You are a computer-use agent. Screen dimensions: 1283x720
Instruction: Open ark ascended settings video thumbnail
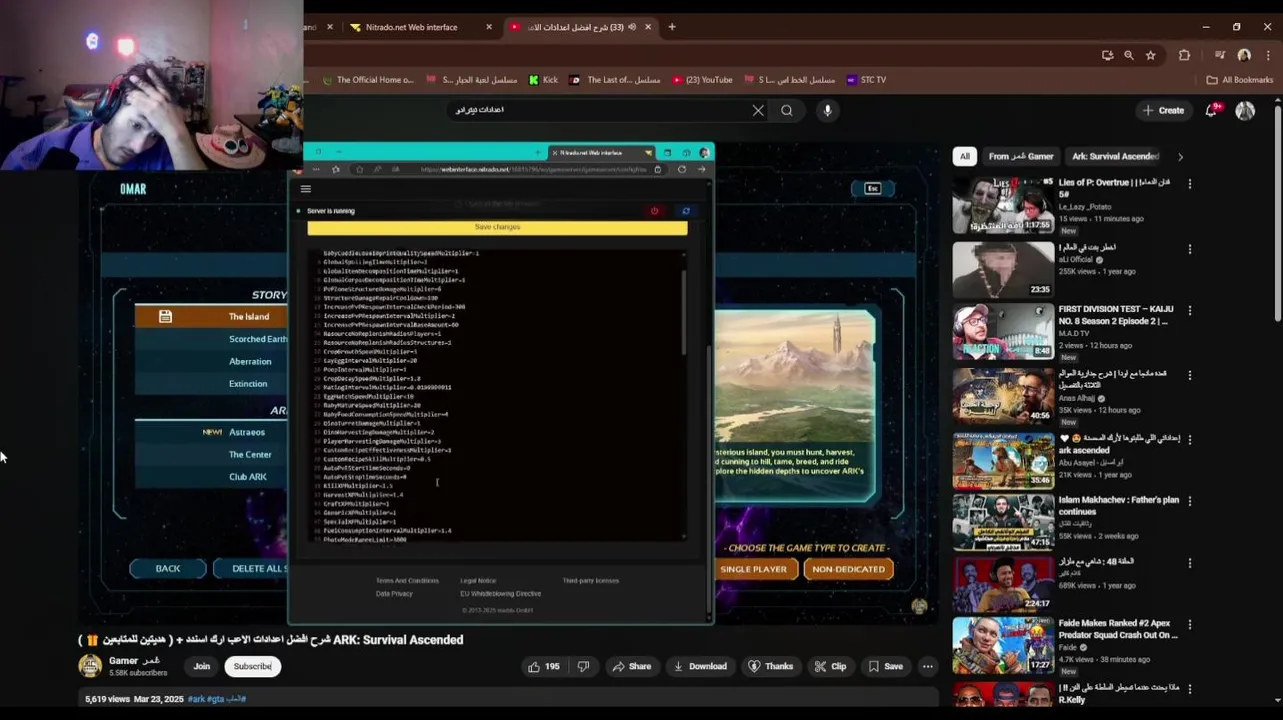click(x=1003, y=460)
